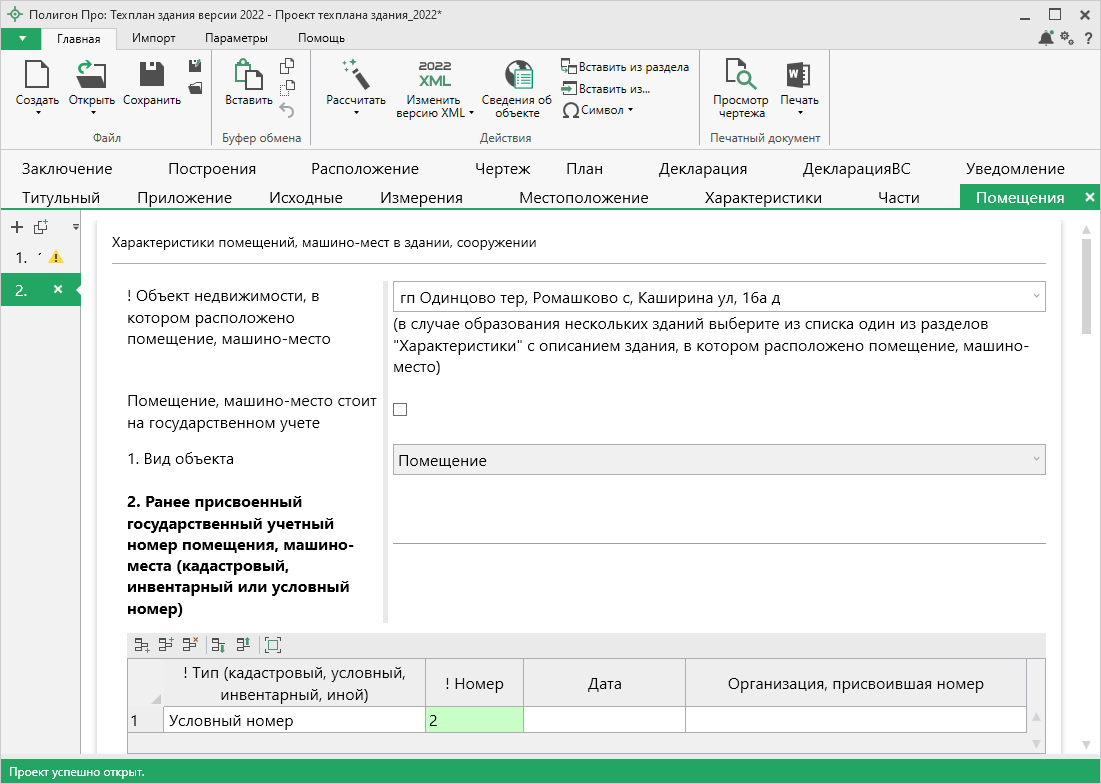Click Вставить из раздела button
This screenshot has width=1101, height=784.
tap(625, 67)
